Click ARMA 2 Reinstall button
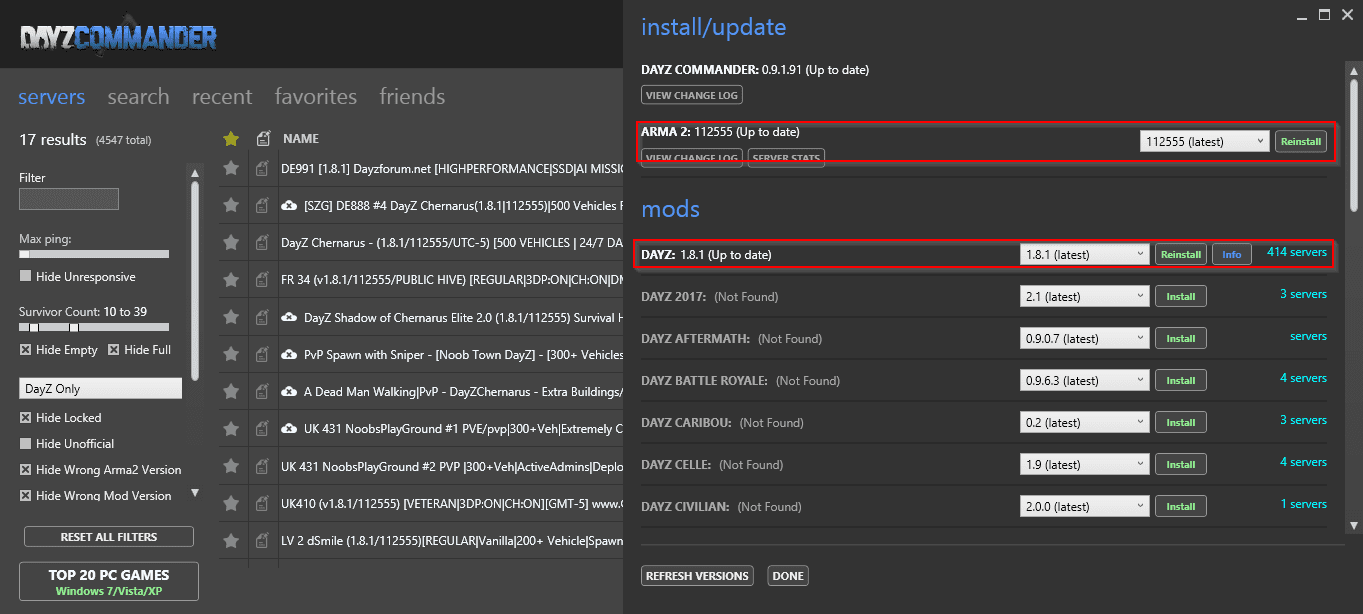Image resolution: width=1363 pixels, height=614 pixels. pos(1301,142)
